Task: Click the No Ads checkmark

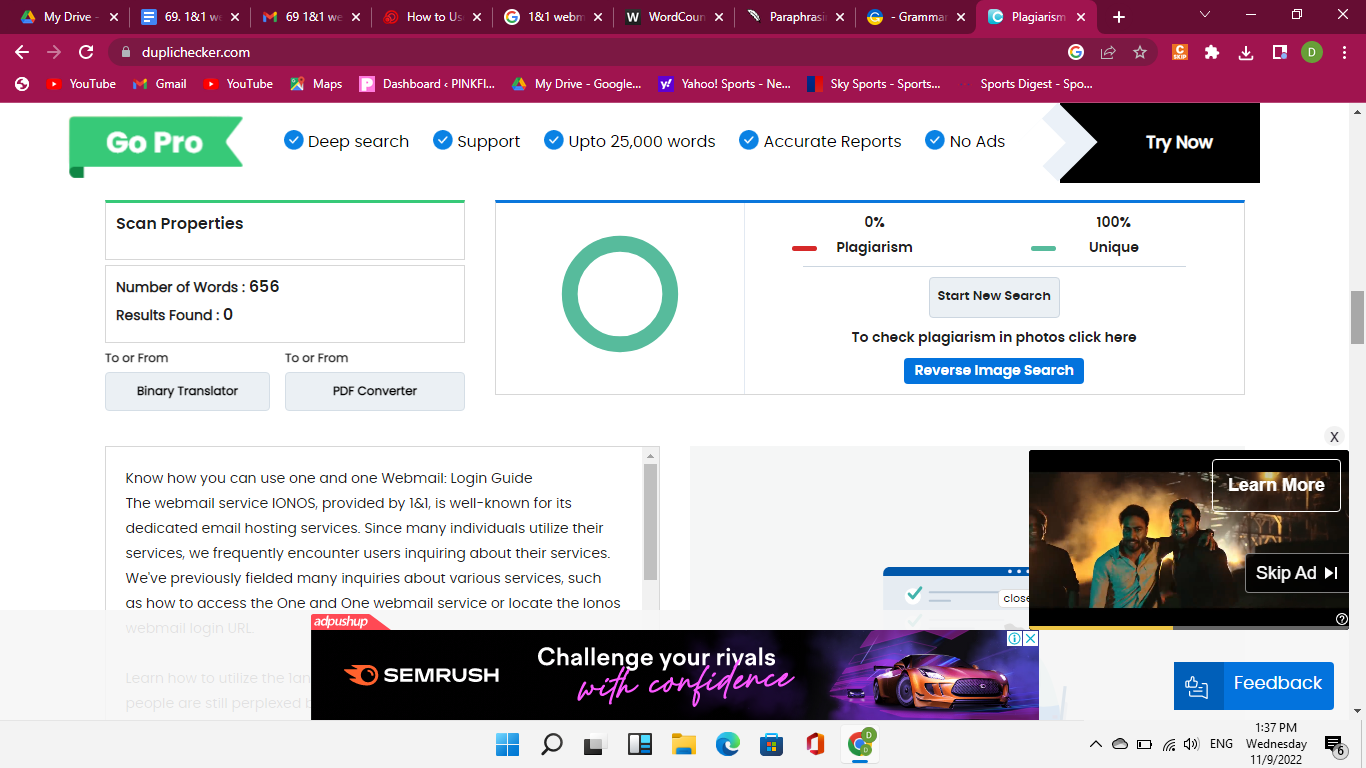Action: coord(935,140)
